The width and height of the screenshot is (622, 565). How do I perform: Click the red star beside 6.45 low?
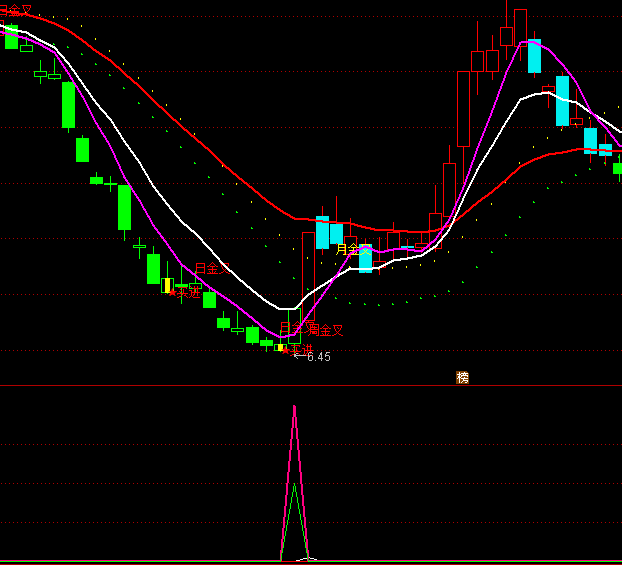coord(285,350)
